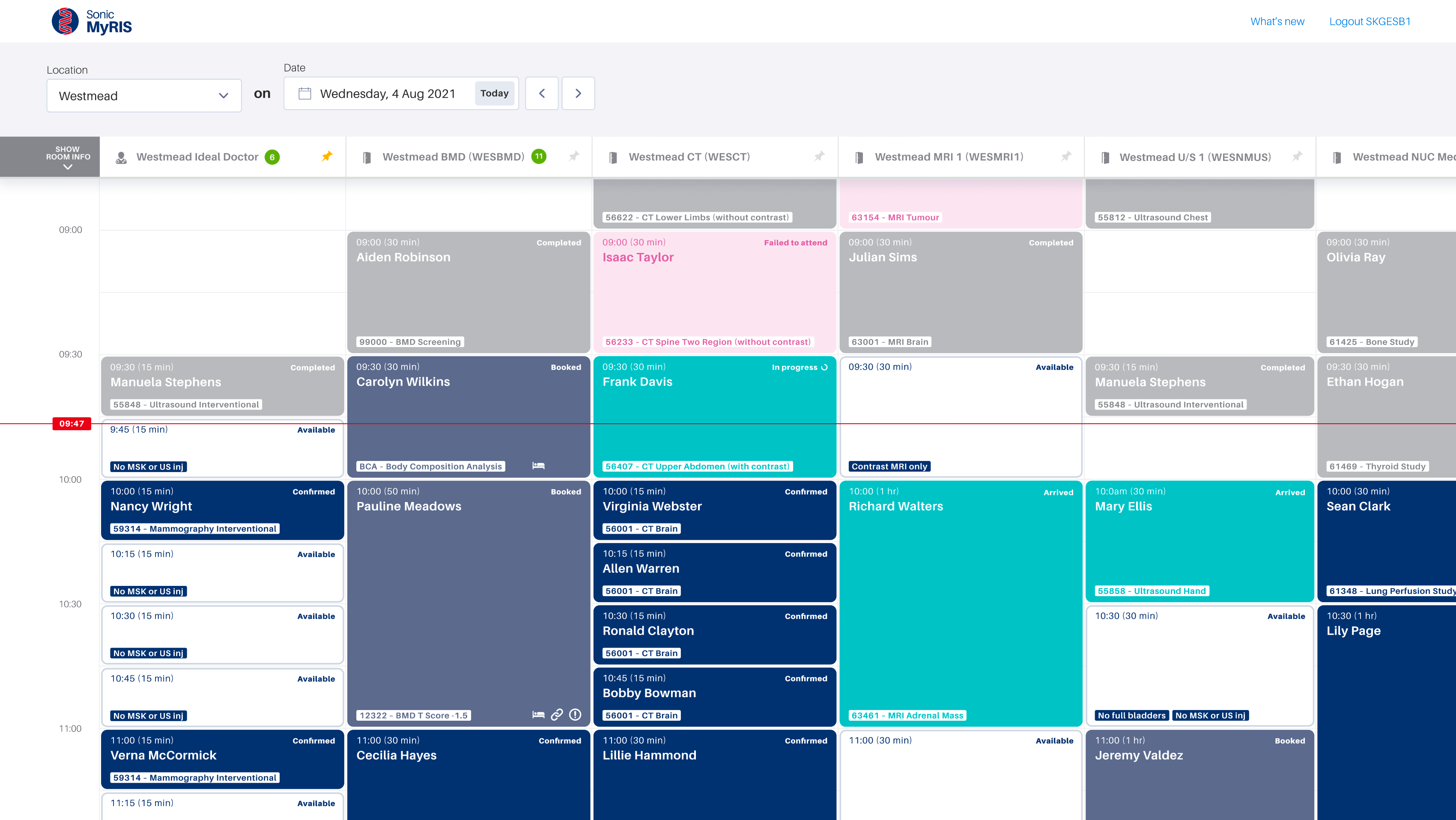Click room door icon for Westmead U/S 1

[1105, 157]
